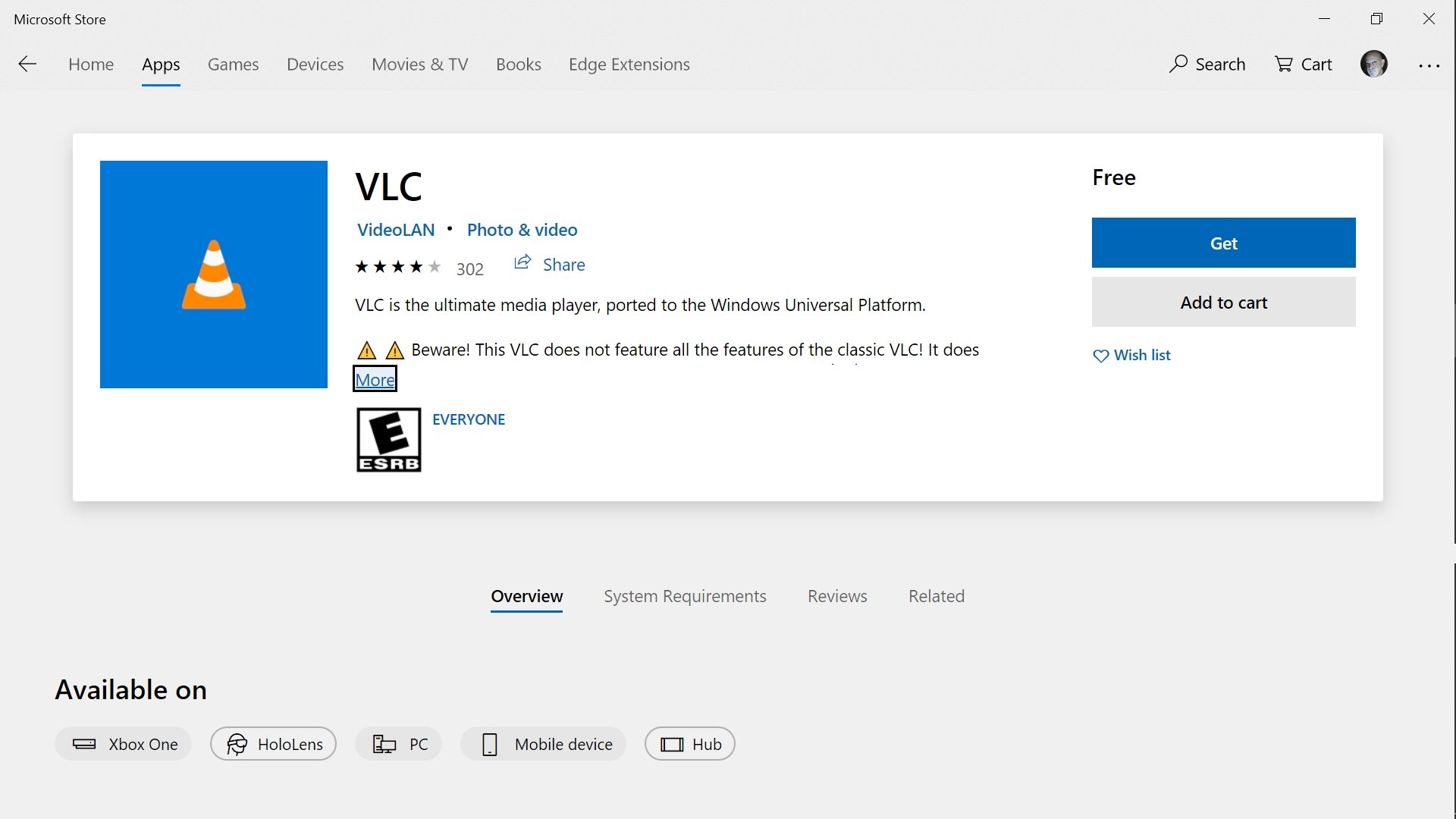Click the Xbox One device chip
Viewport: 1456px width, 819px height.
click(123, 744)
